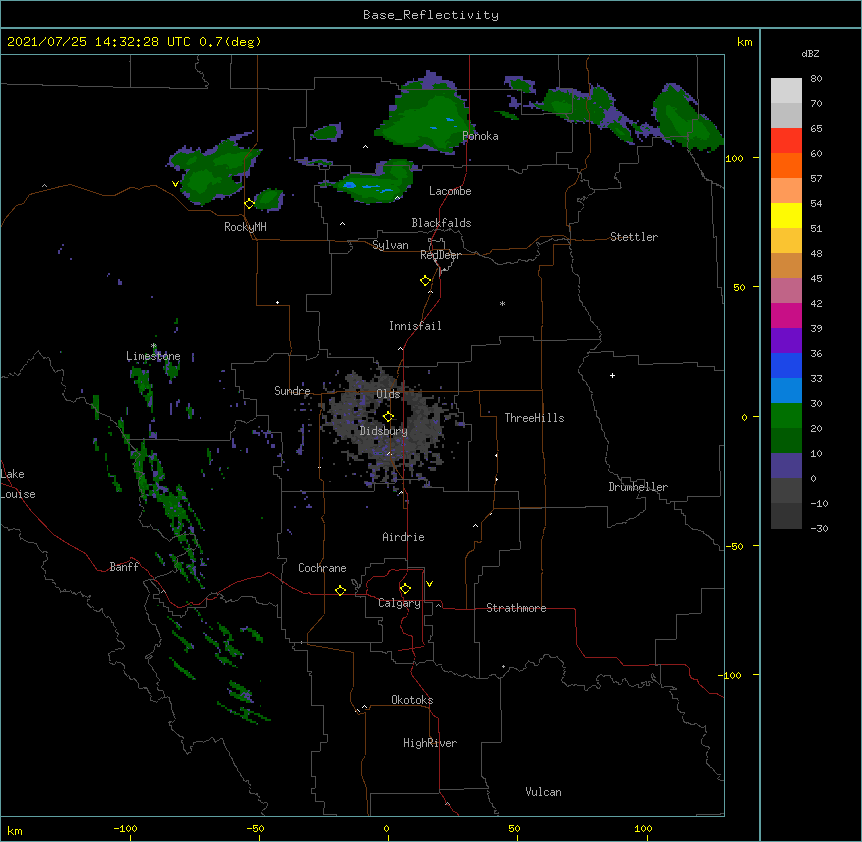Pick the yellow 51-54 dBZ legend swatch
The image size is (862, 842).
786,216
